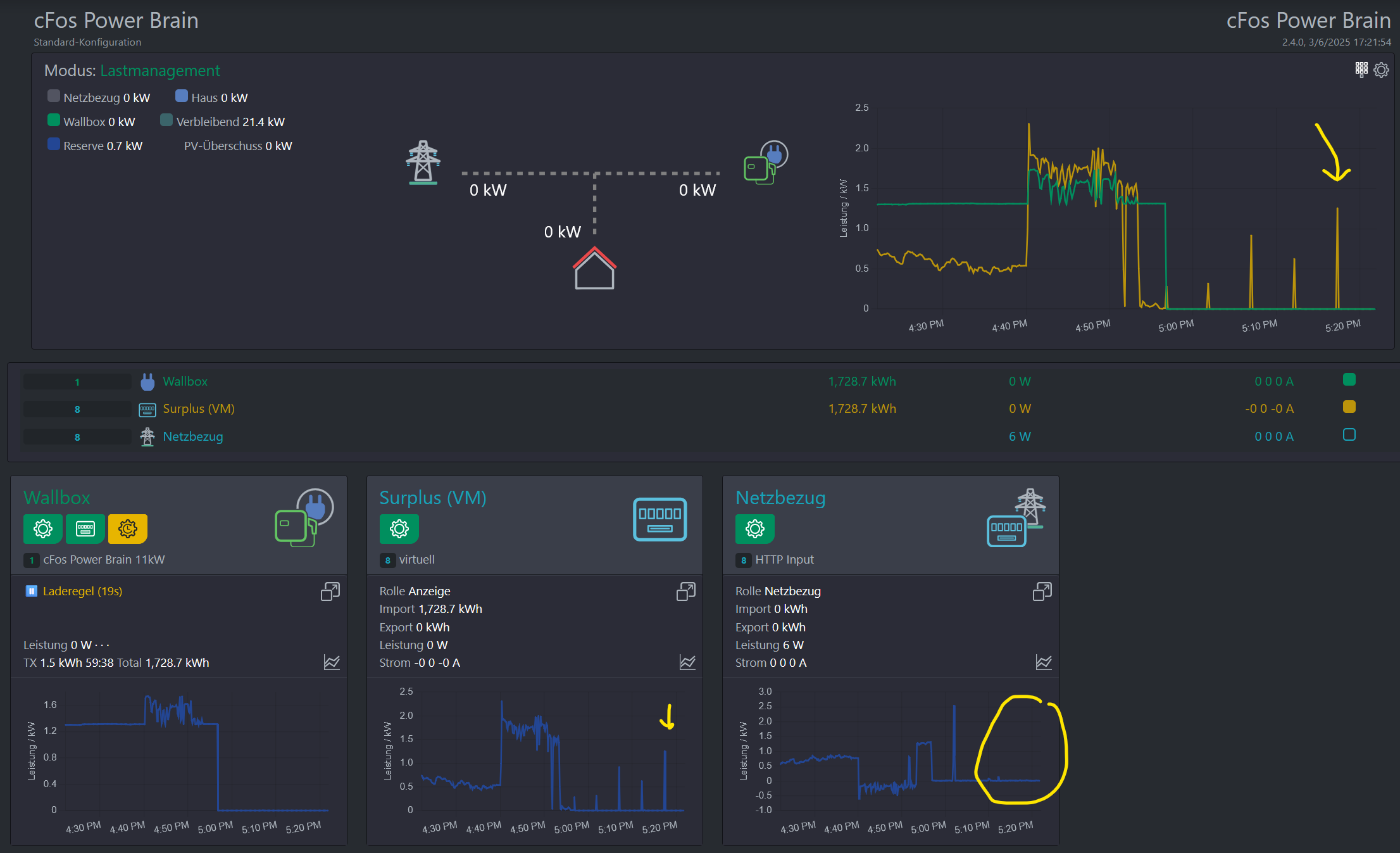Image resolution: width=1400 pixels, height=853 pixels.
Task: Open Wallbox tile meter display button
Action: pos(85,529)
